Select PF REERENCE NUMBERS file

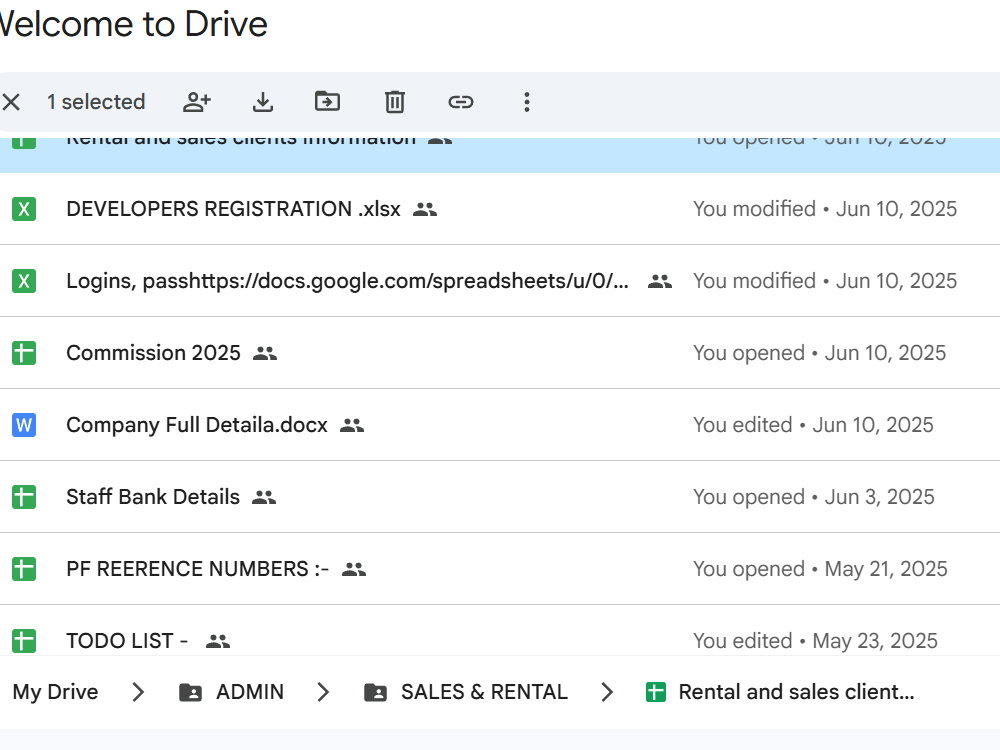(x=500, y=569)
